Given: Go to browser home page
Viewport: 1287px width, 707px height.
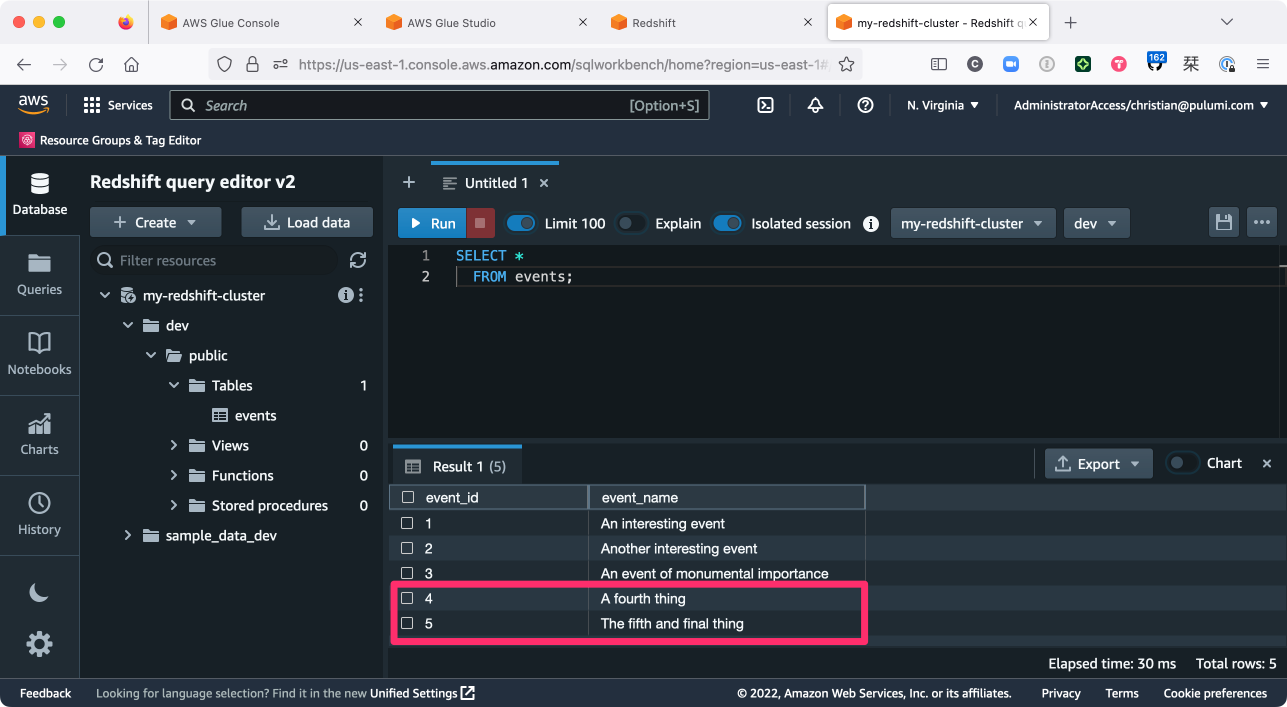Looking at the screenshot, I should click(x=131, y=64).
